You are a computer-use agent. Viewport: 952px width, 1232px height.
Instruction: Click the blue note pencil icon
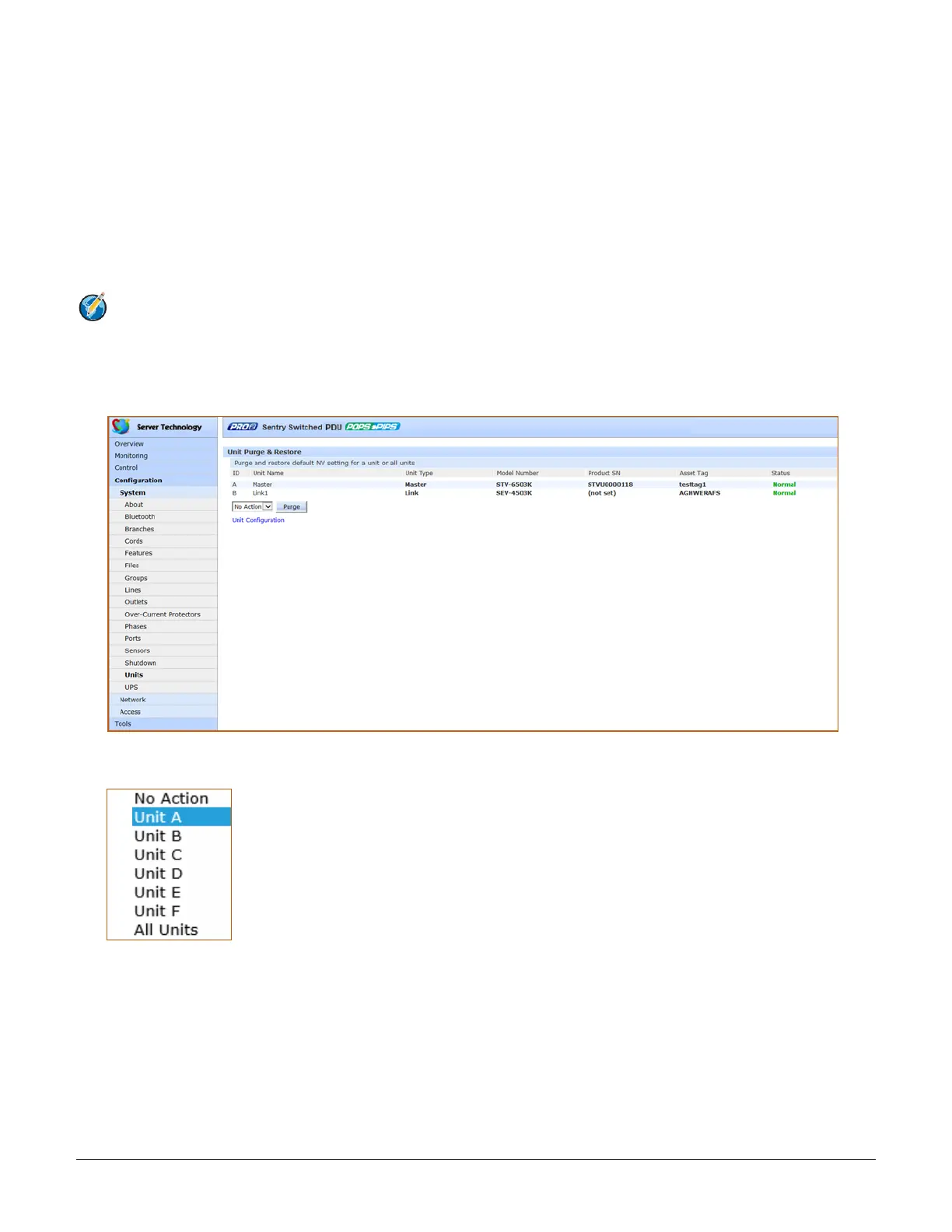pyautogui.click(x=93, y=307)
